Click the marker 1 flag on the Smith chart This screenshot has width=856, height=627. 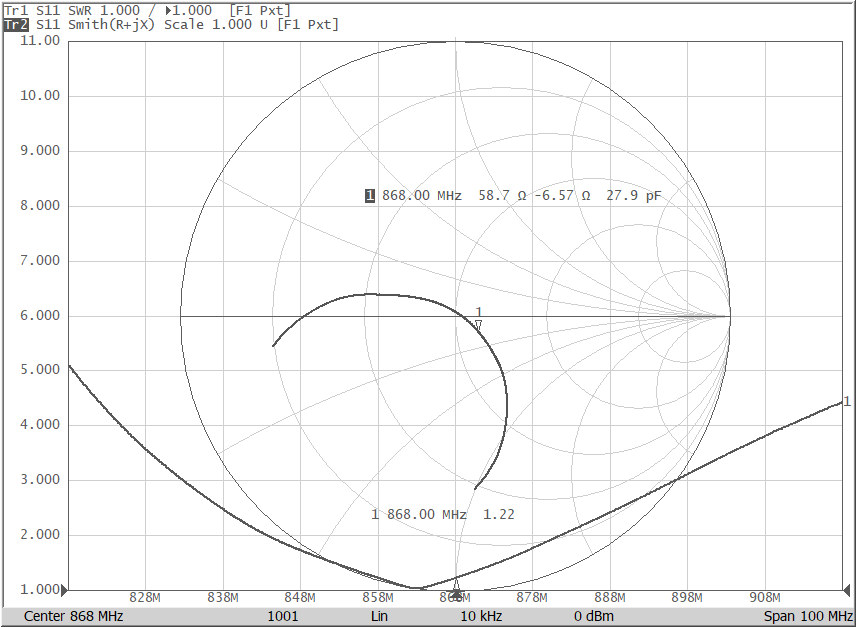pyautogui.click(x=477, y=318)
